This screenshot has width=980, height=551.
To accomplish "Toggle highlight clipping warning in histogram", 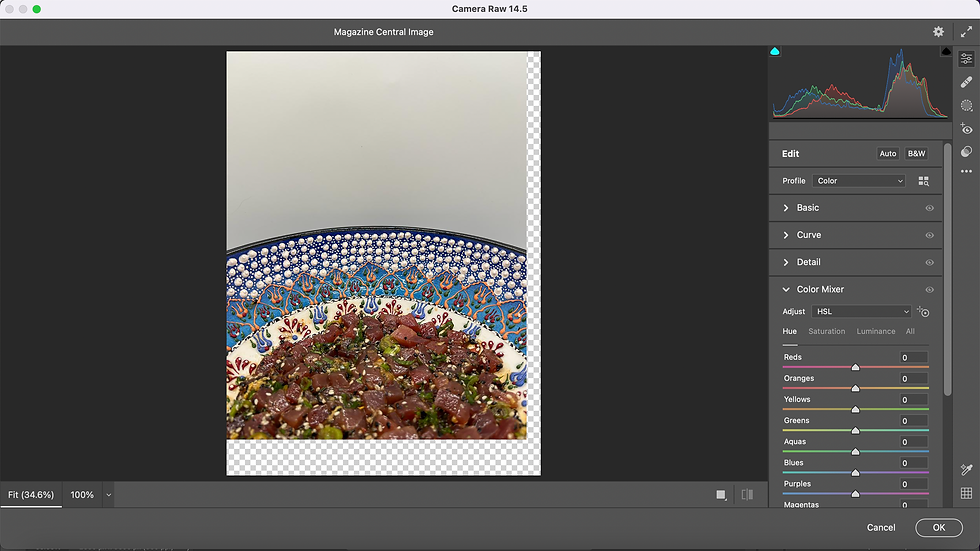I will [x=946, y=51].
